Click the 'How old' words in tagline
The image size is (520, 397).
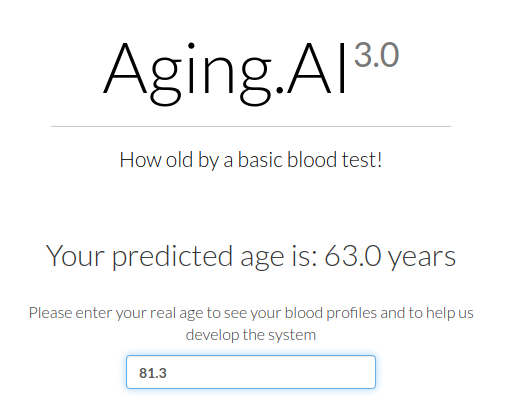[156, 159]
